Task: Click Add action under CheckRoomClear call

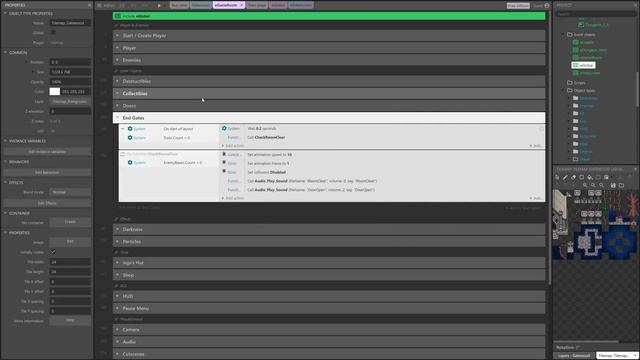Action: [233, 146]
